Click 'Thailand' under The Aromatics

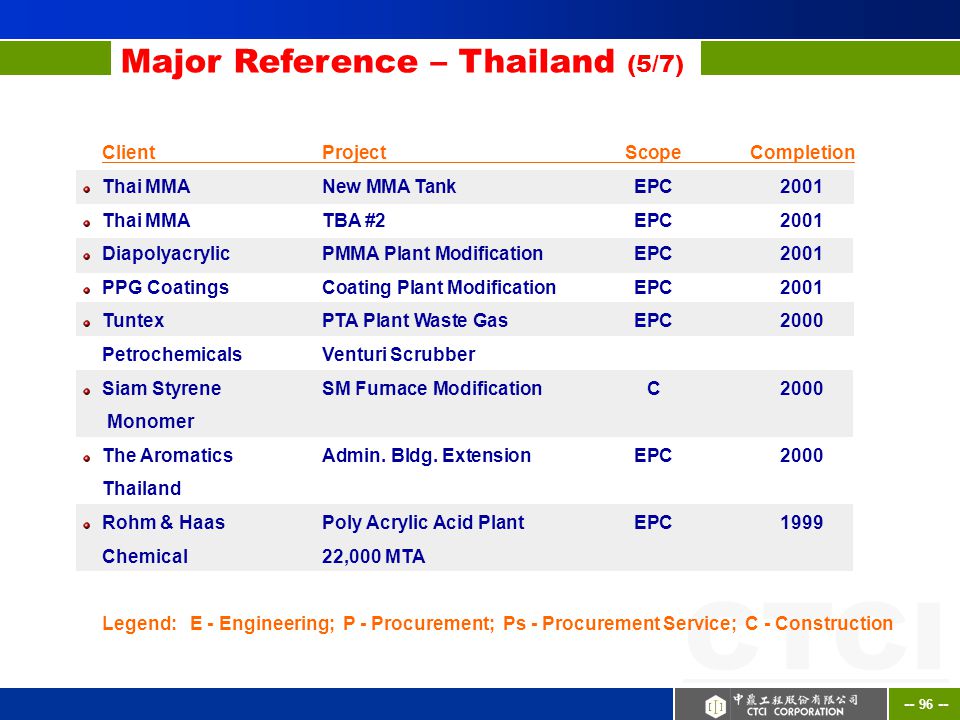[x=141, y=488]
